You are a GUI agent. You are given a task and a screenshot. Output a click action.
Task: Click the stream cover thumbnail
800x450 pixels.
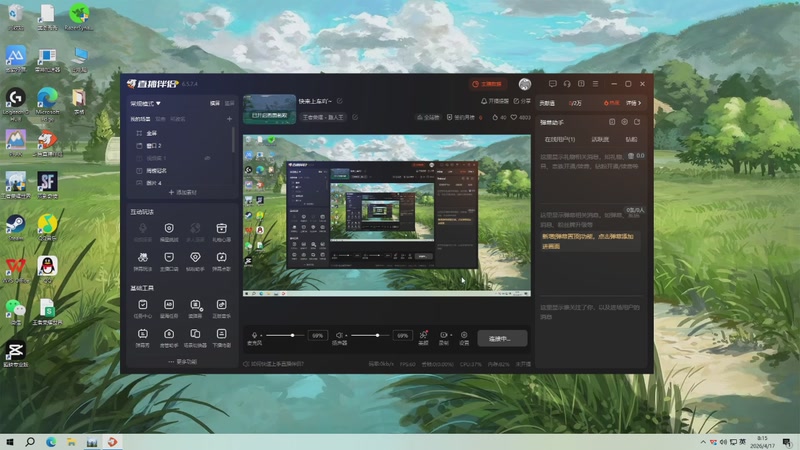click(269, 109)
